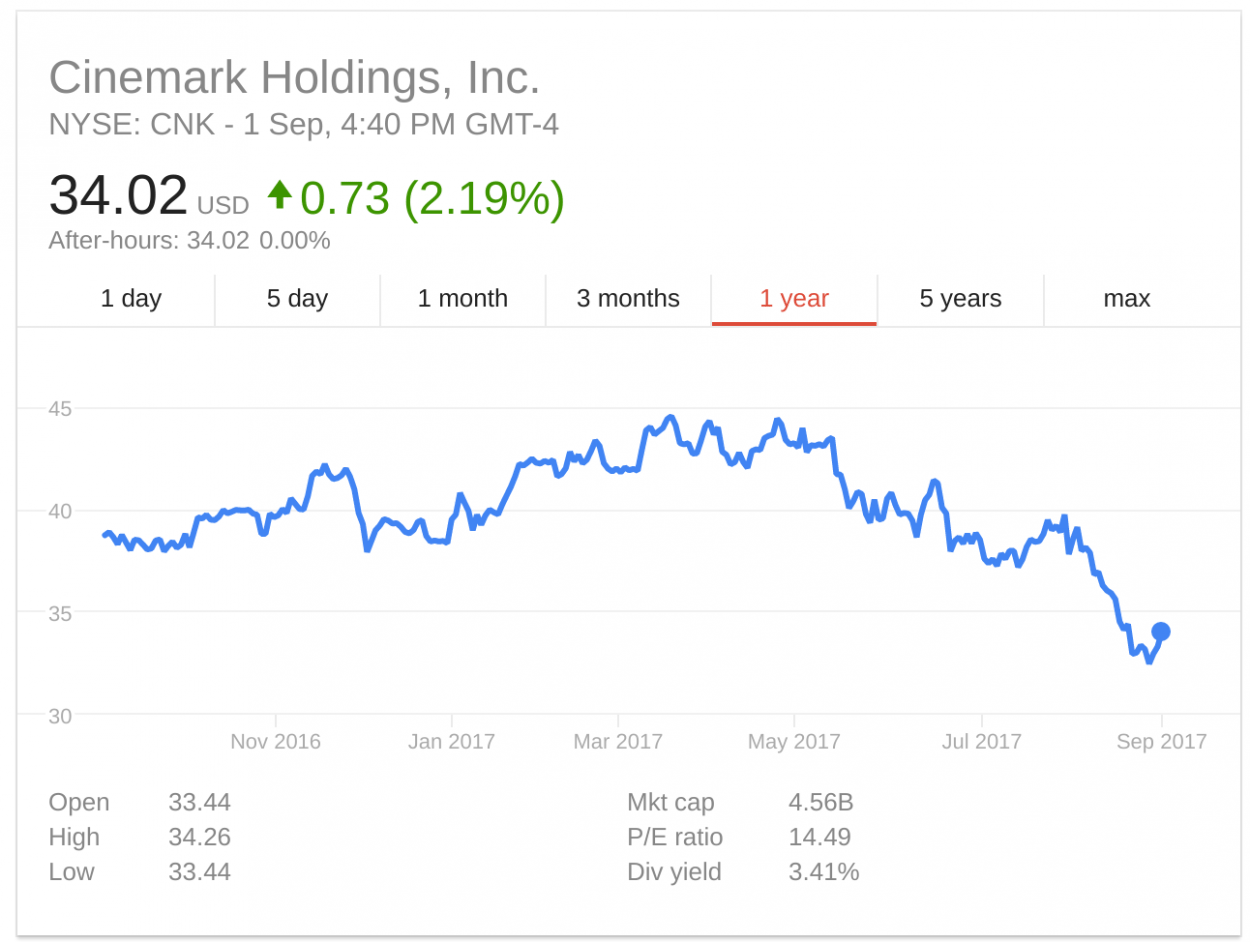Open the 1 month price chart
This screenshot has height=942, width=1250.
462,298
